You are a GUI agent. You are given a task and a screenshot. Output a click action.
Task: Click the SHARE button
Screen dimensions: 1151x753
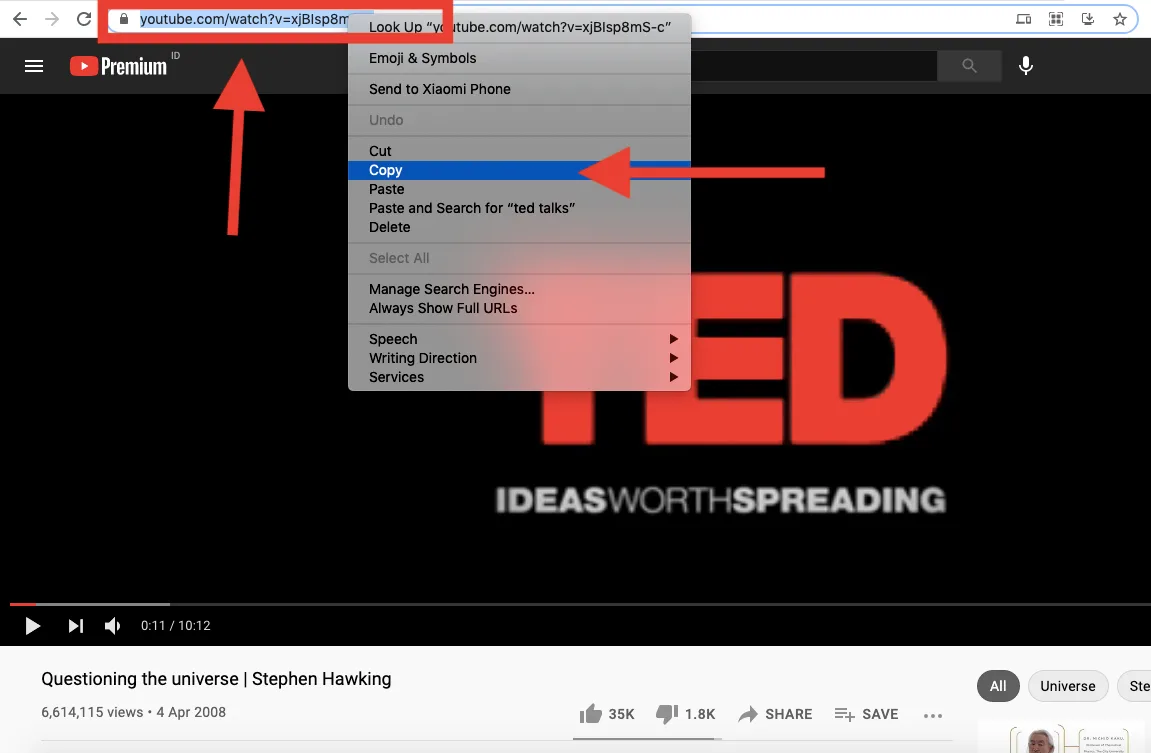coord(775,714)
